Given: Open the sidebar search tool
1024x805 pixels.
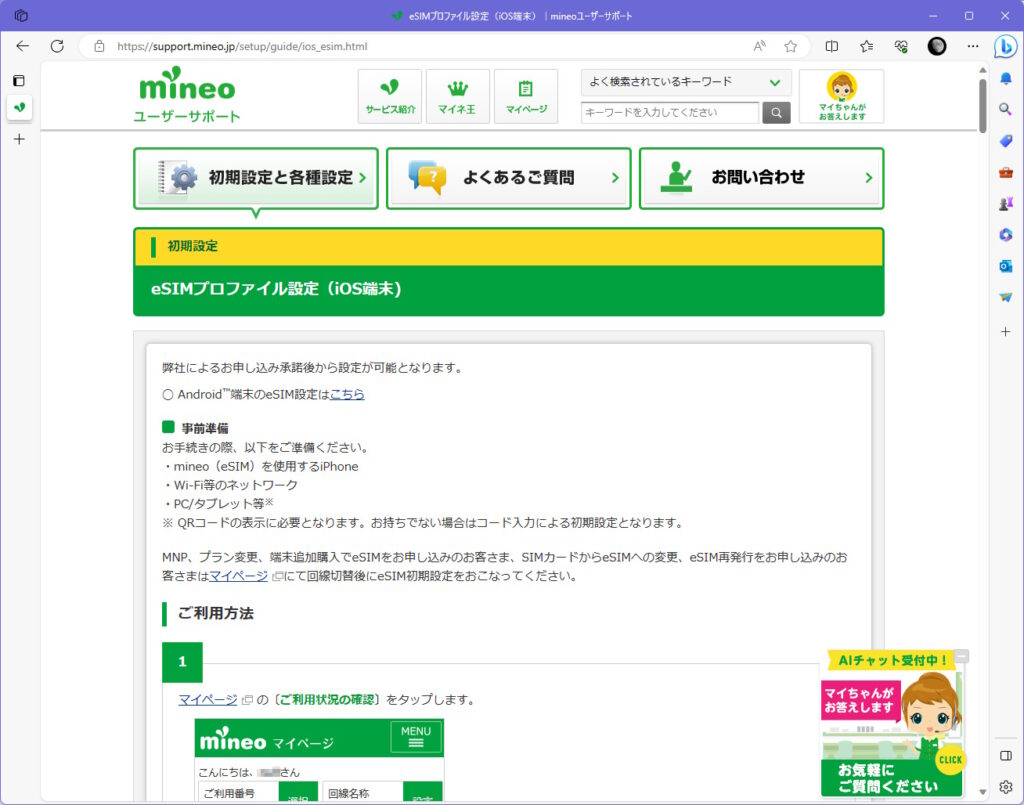Looking at the screenshot, I should [x=1006, y=109].
